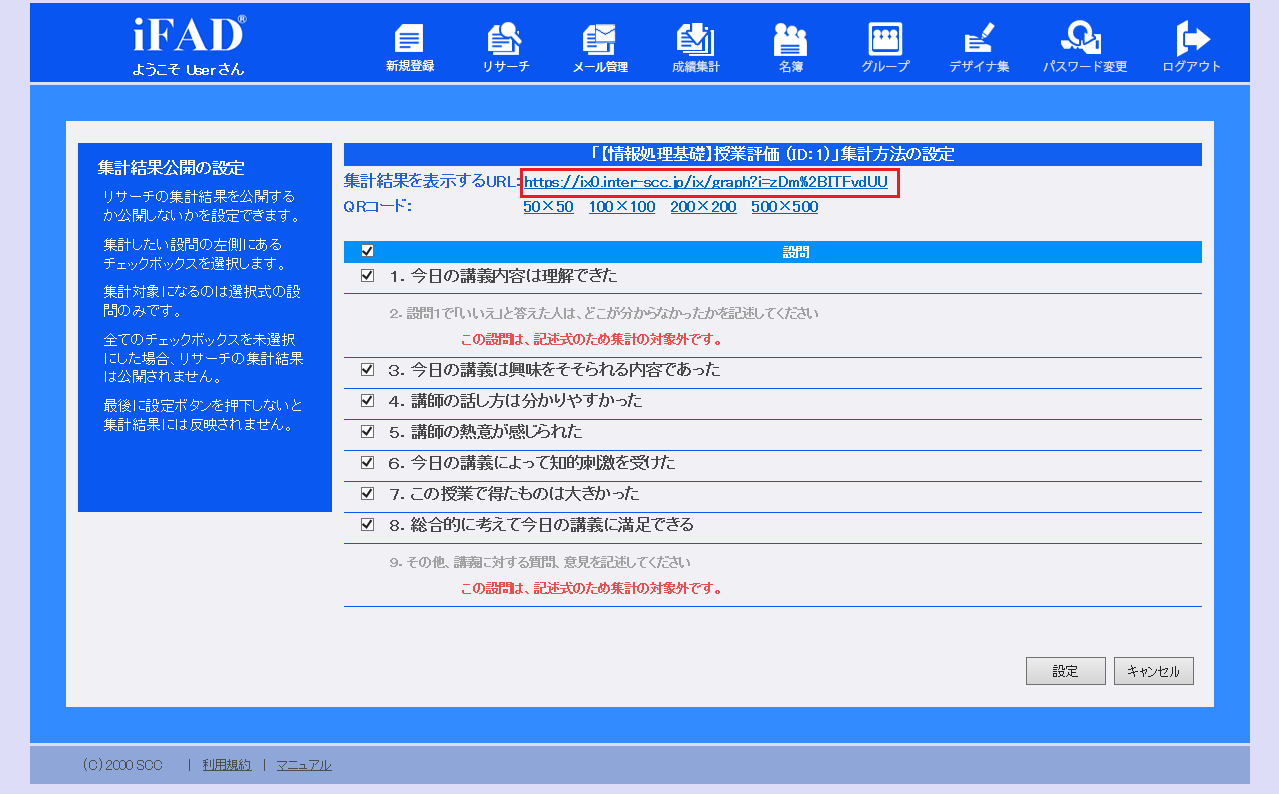The image size is (1279, 794).
Task: Open the リサーチ icon
Action: click(505, 48)
